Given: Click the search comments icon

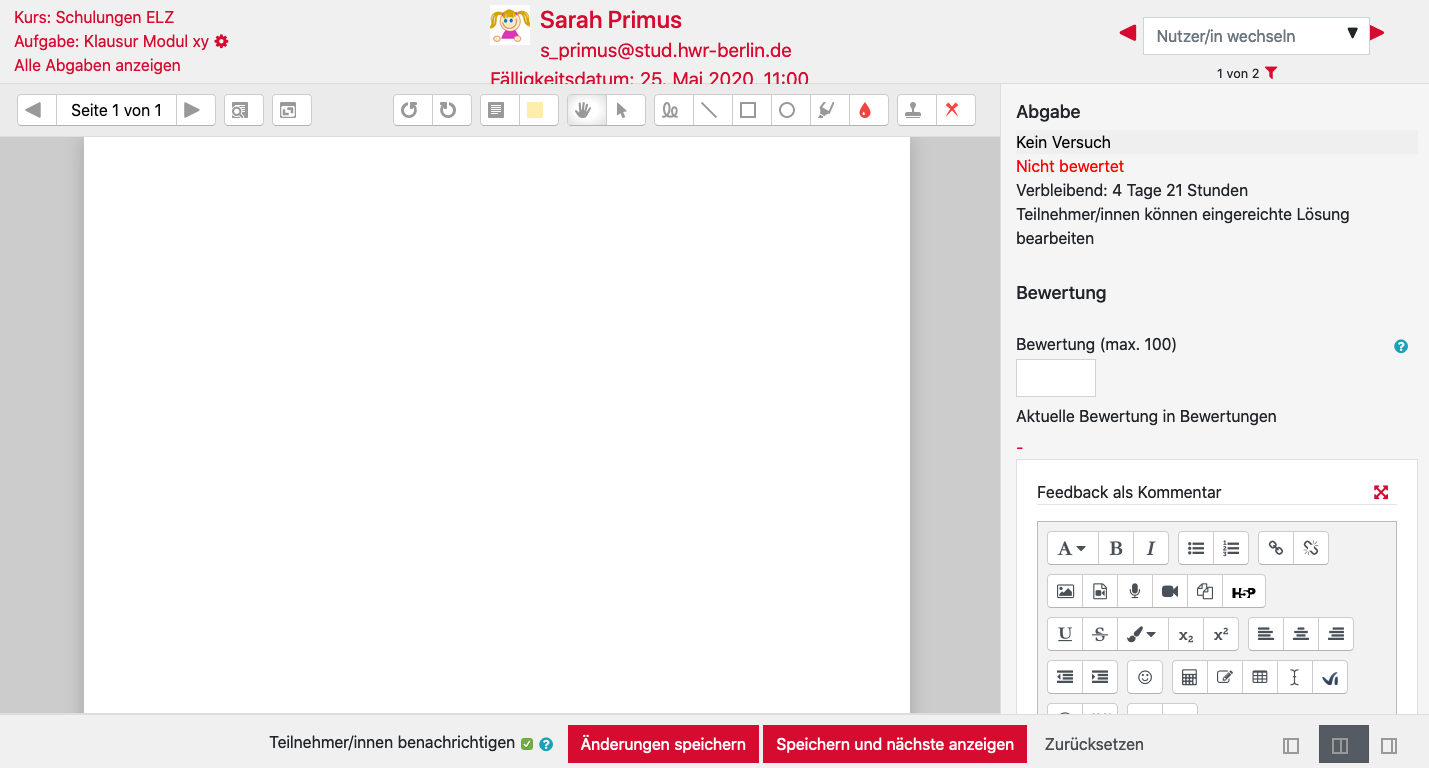Looking at the screenshot, I should pos(240,110).
